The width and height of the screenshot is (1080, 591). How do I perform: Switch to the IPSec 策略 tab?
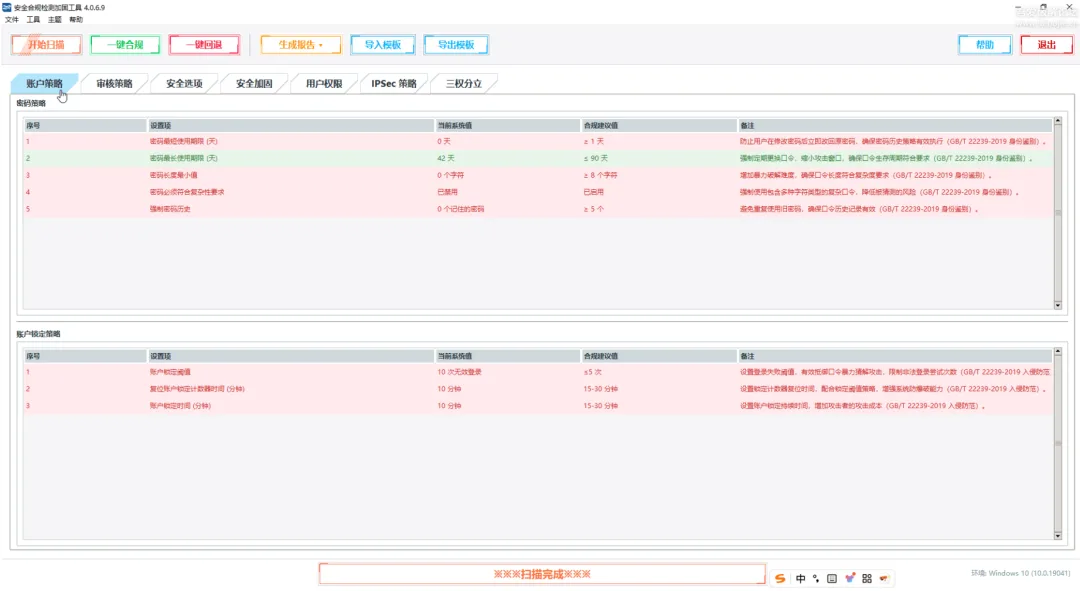[x=394, y=83]
